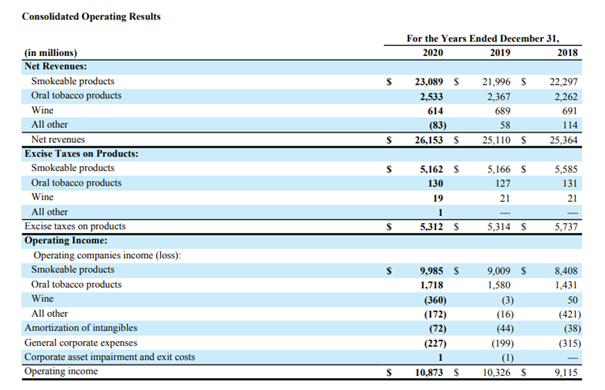Click the Net Revenues section header
605x390 pixels.
pyautogui.click(x=56, y=66)
